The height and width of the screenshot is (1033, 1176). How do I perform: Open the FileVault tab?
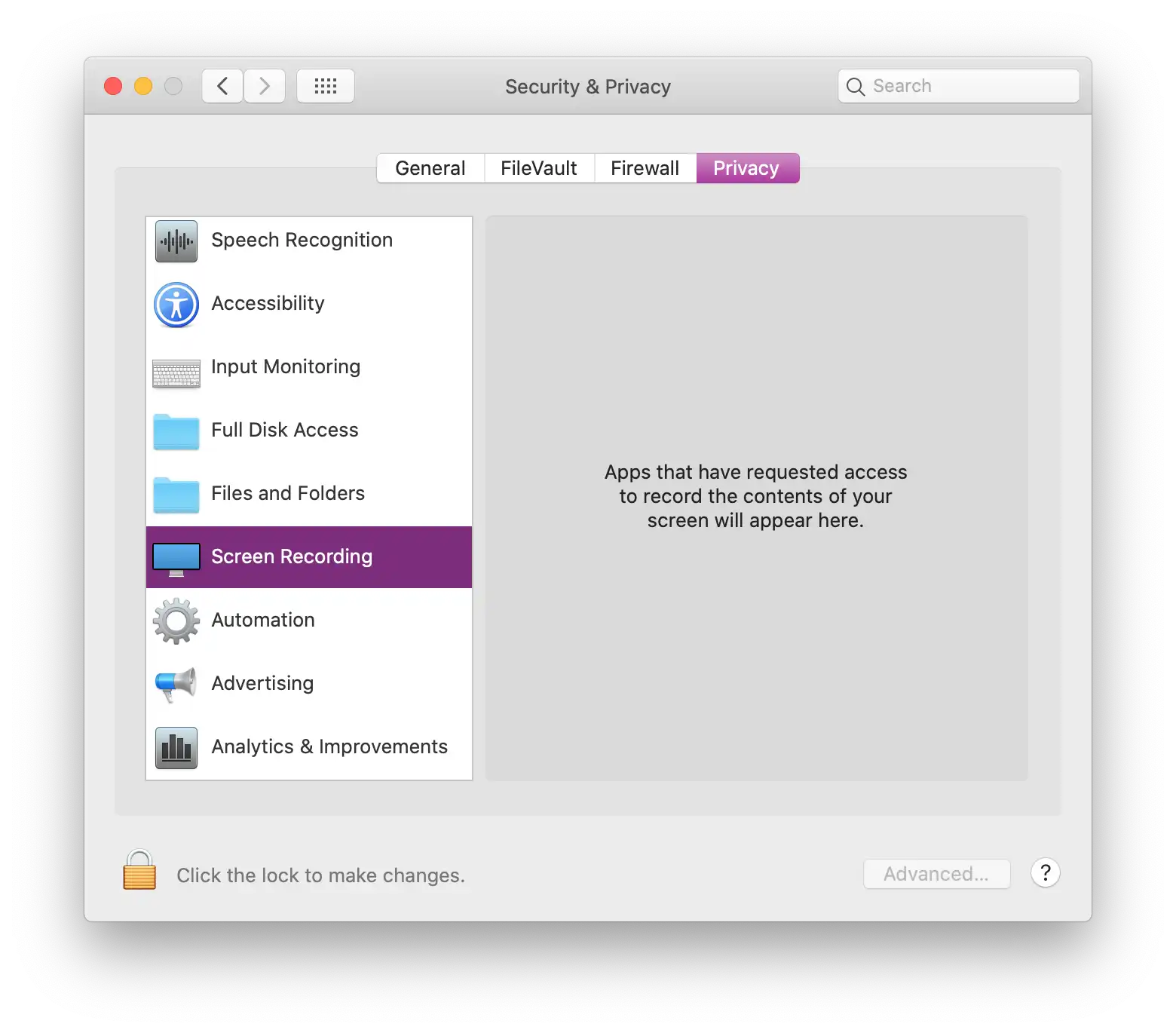[x=539, y=167]
